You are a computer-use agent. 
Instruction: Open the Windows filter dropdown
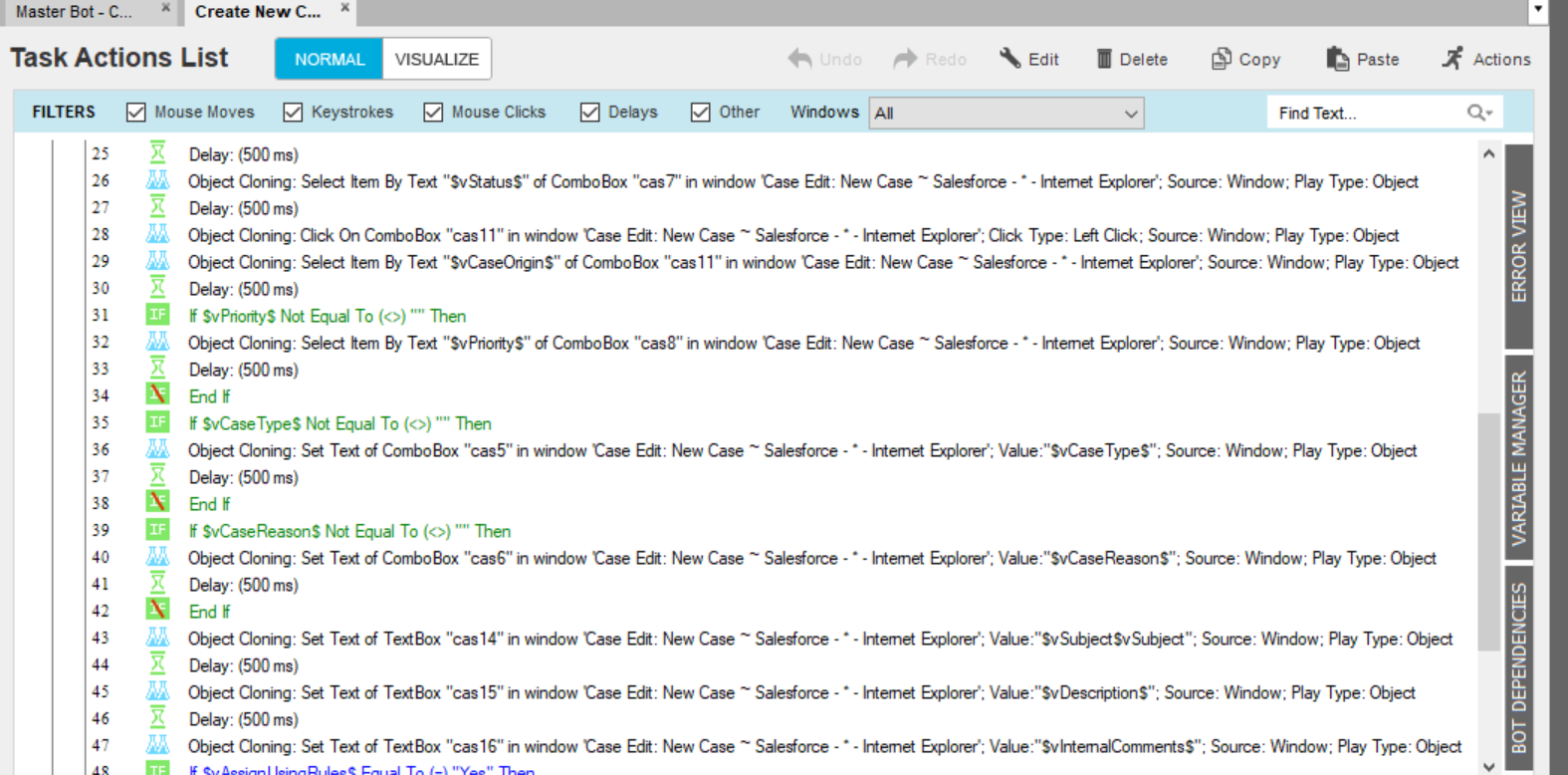point(1007,113)
